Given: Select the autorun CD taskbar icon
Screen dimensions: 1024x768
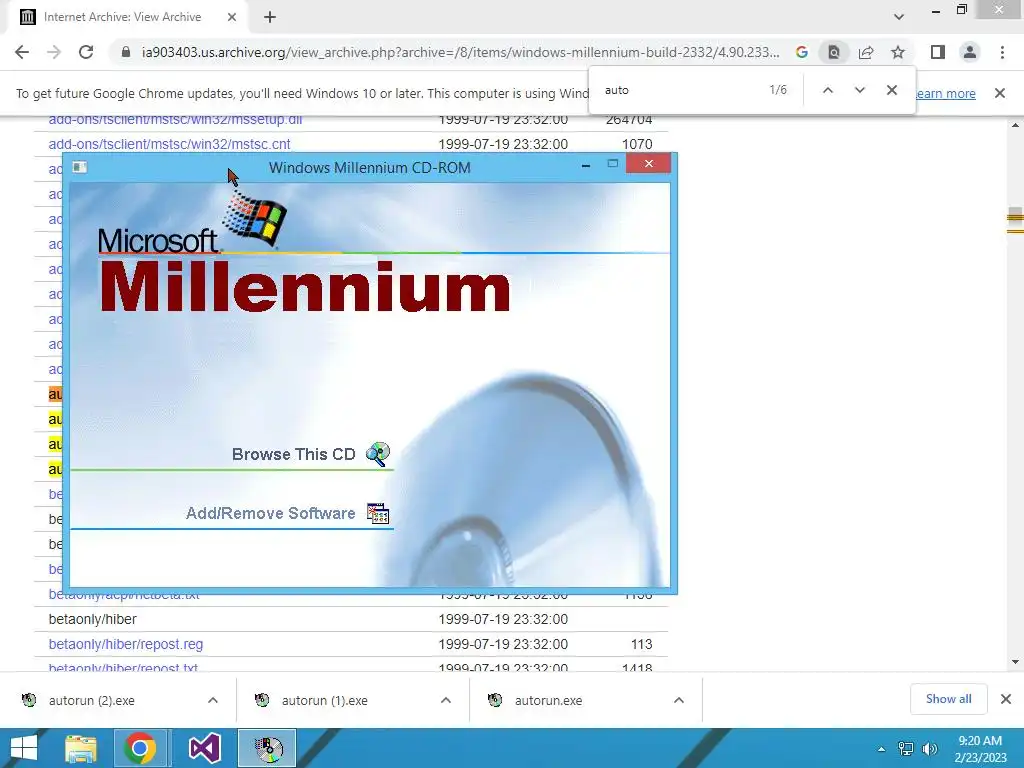Looking at the screenshot, I should (267, 748).
